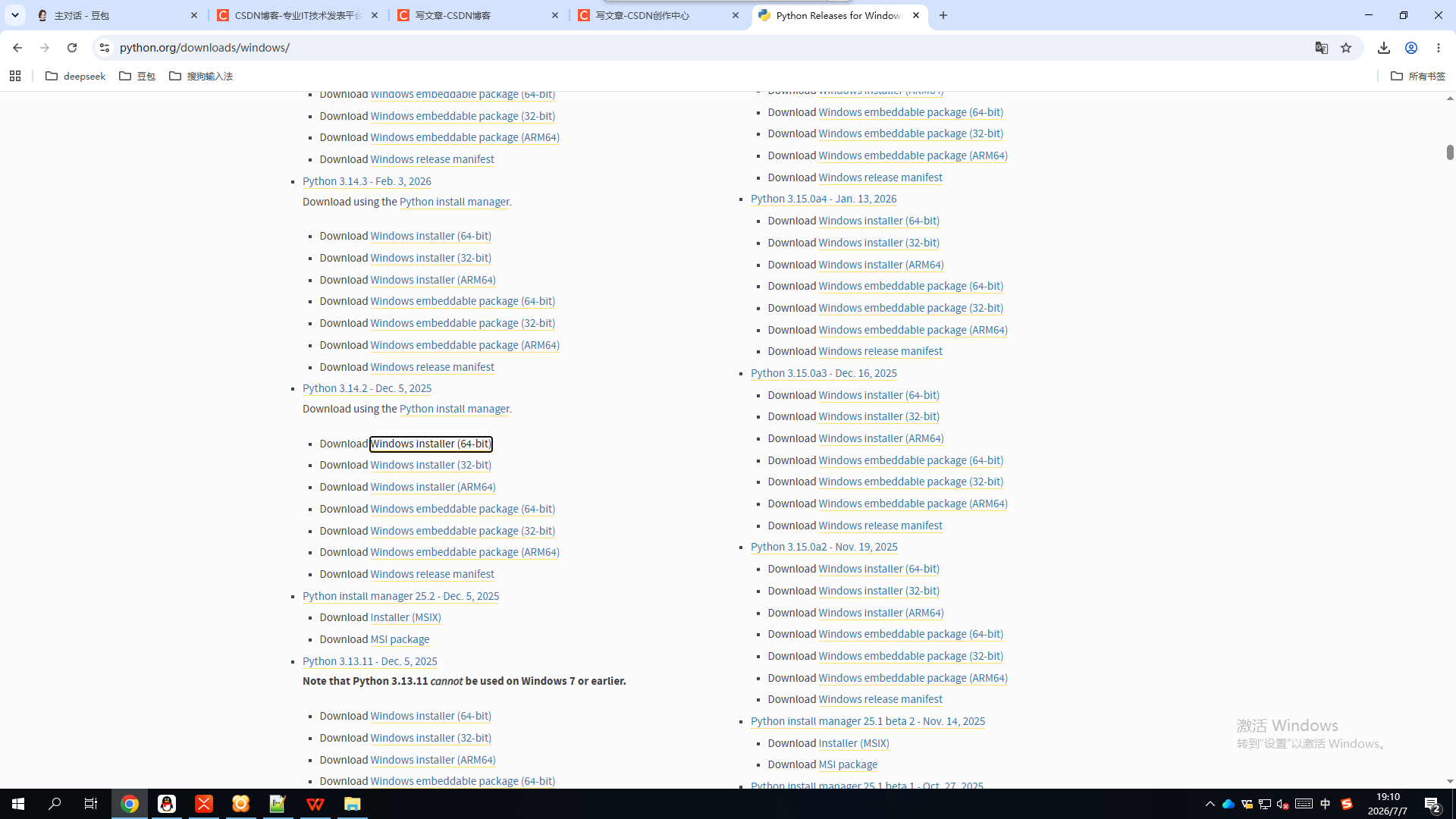Open the notification center with 2 alerts

(1432, 804)
